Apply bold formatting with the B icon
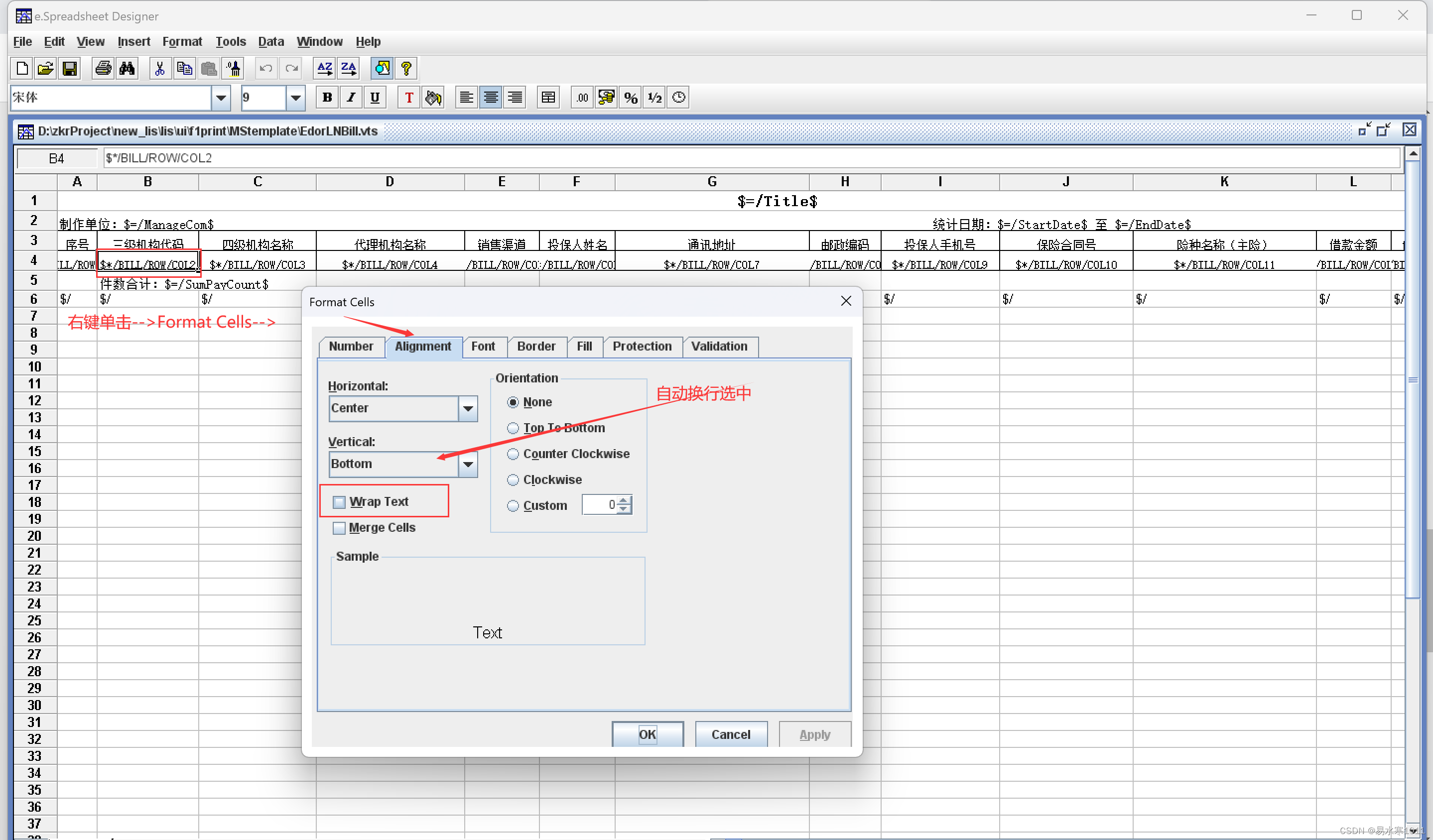 click(327, 97)
